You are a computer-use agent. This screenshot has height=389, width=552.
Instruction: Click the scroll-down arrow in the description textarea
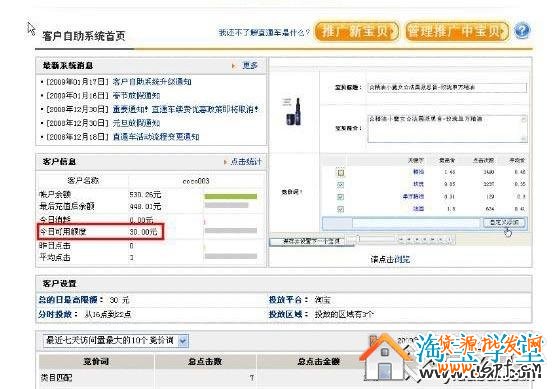coord(523,139)
